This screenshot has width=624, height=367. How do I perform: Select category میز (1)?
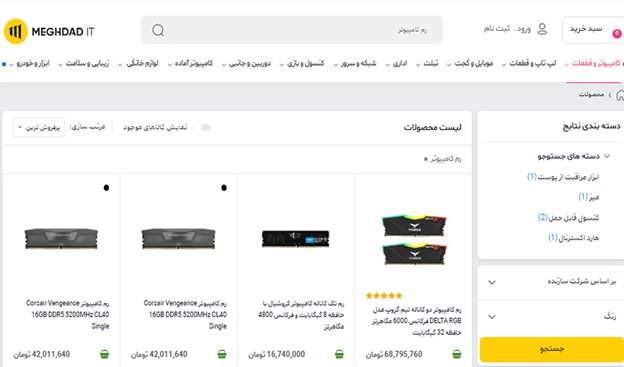[x=589, y=197]
